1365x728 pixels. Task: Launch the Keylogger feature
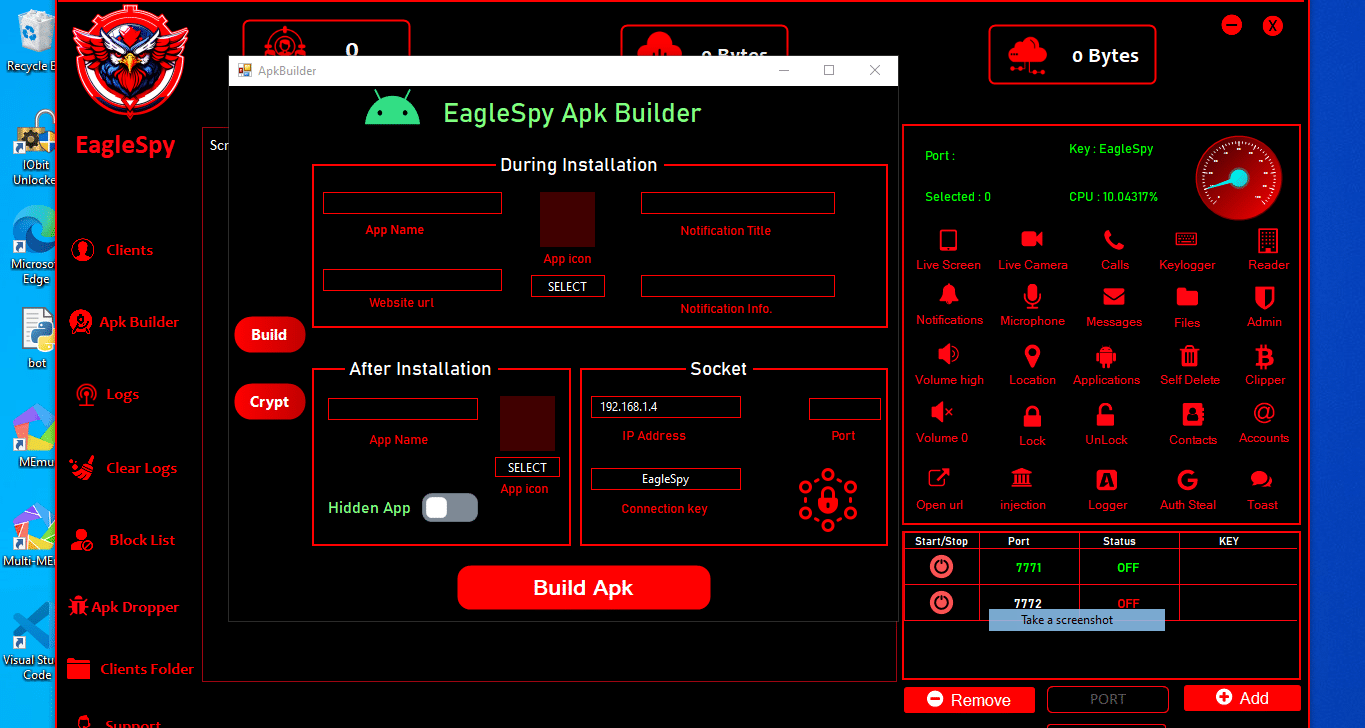[x=1186, y=247]
